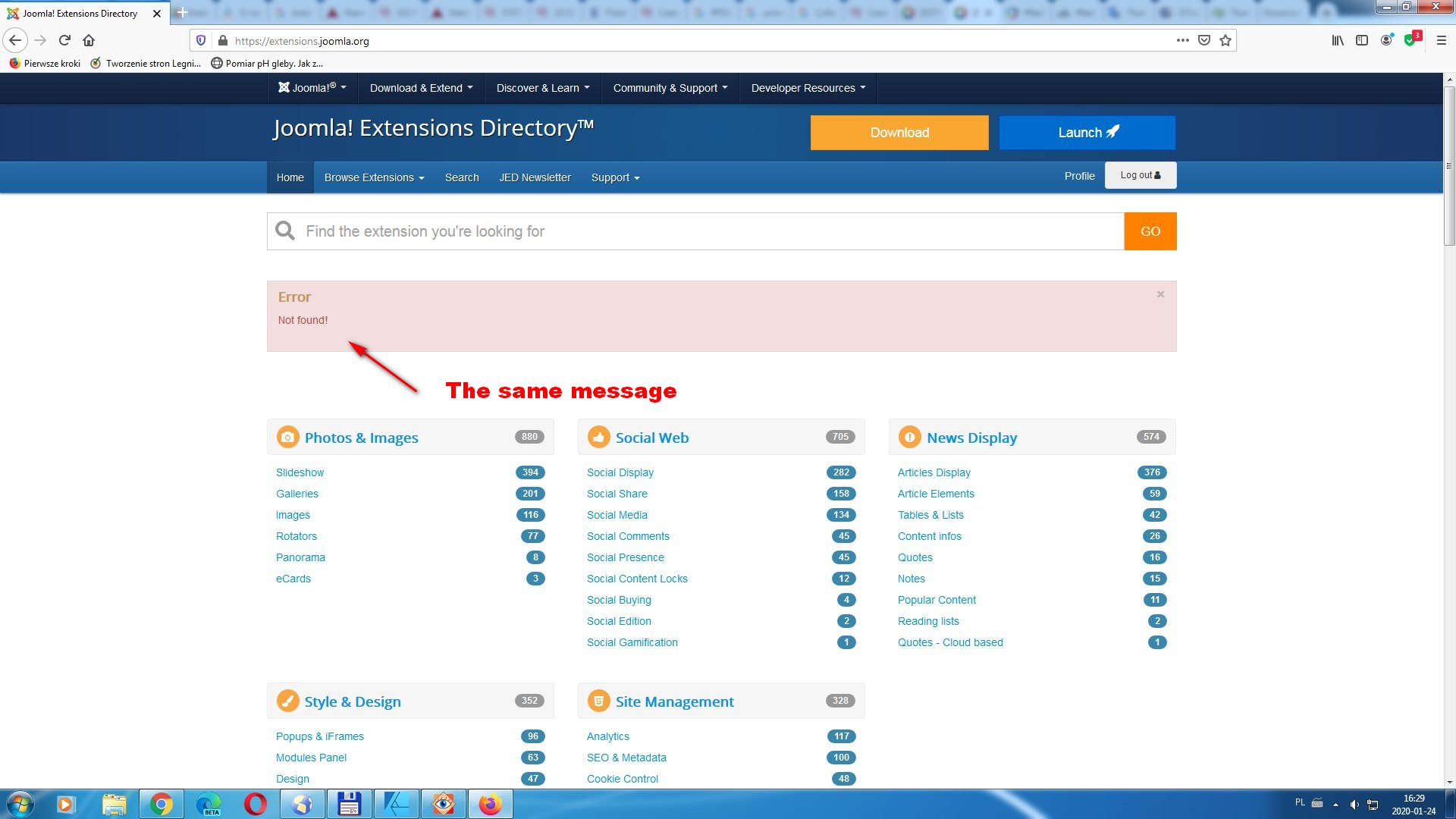
Task: Click the News Display info icon
Action: (x=909, y=437)
